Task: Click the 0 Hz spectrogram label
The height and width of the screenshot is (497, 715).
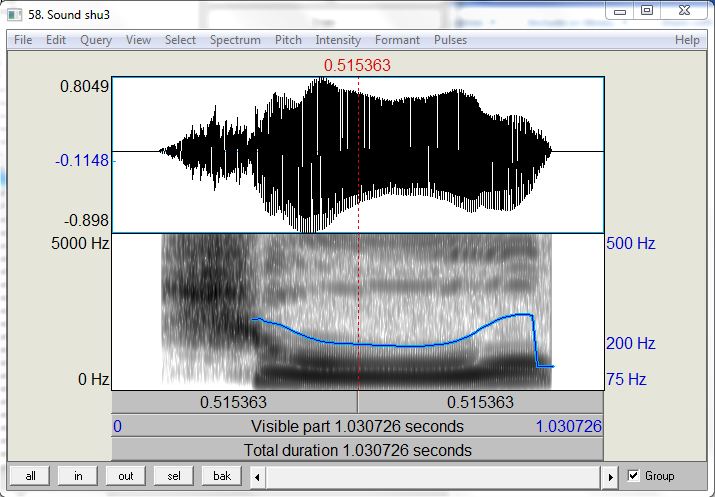Action: [x=93, y=379]
